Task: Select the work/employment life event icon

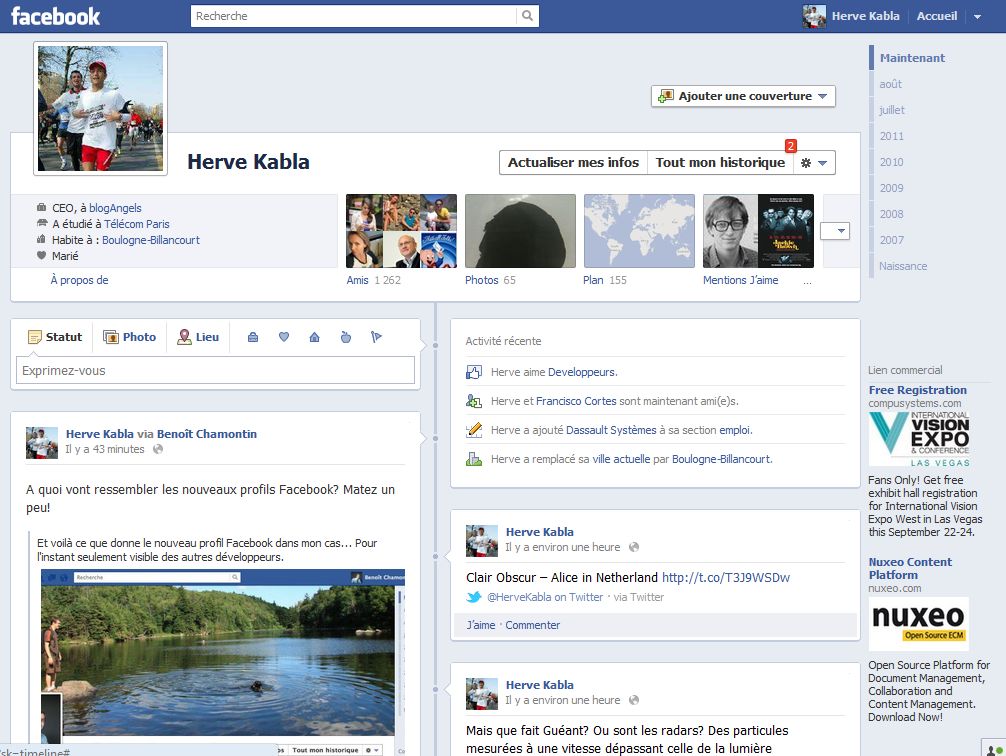Action: coord(253,337)
